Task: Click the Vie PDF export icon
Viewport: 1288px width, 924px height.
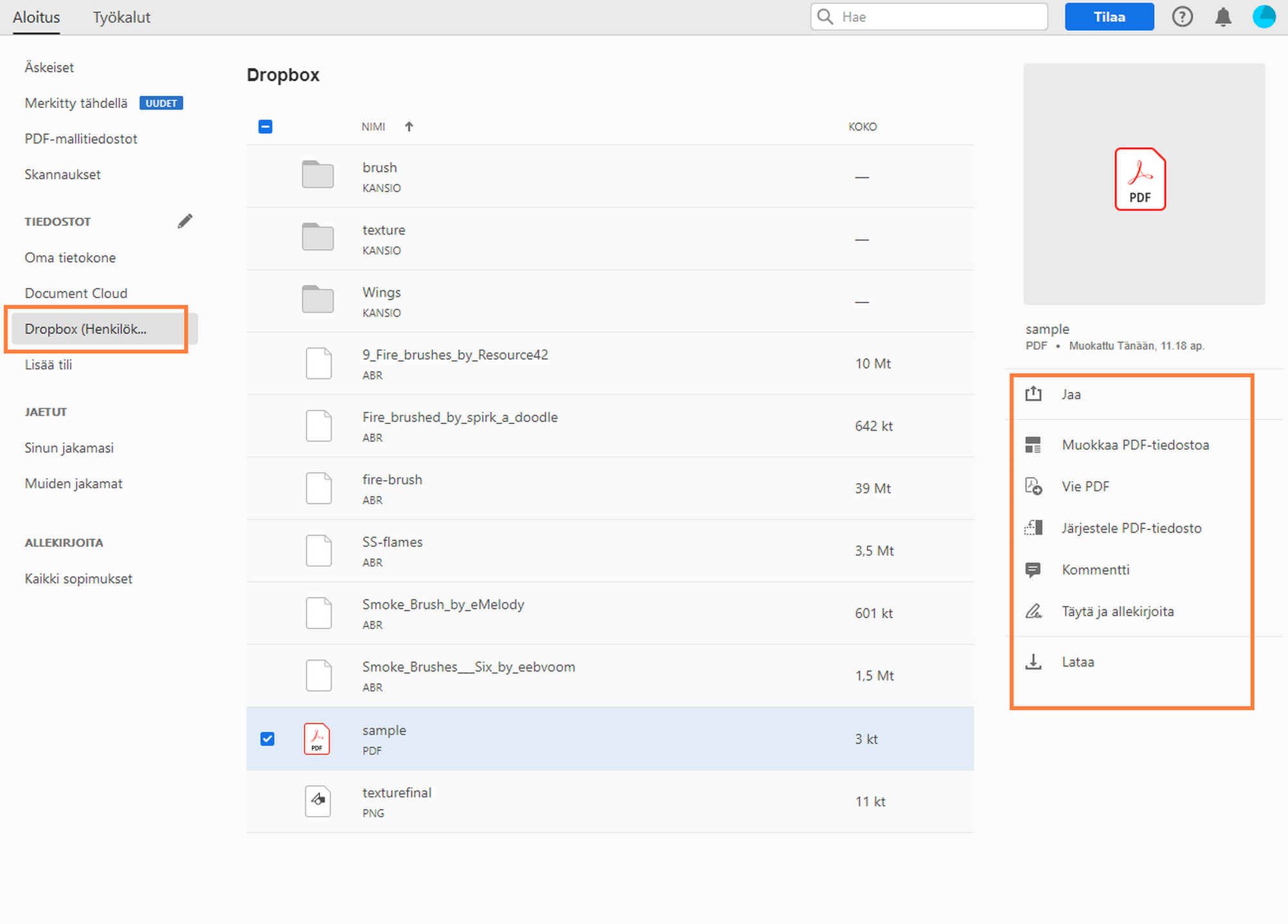Action: [1033, 486]
